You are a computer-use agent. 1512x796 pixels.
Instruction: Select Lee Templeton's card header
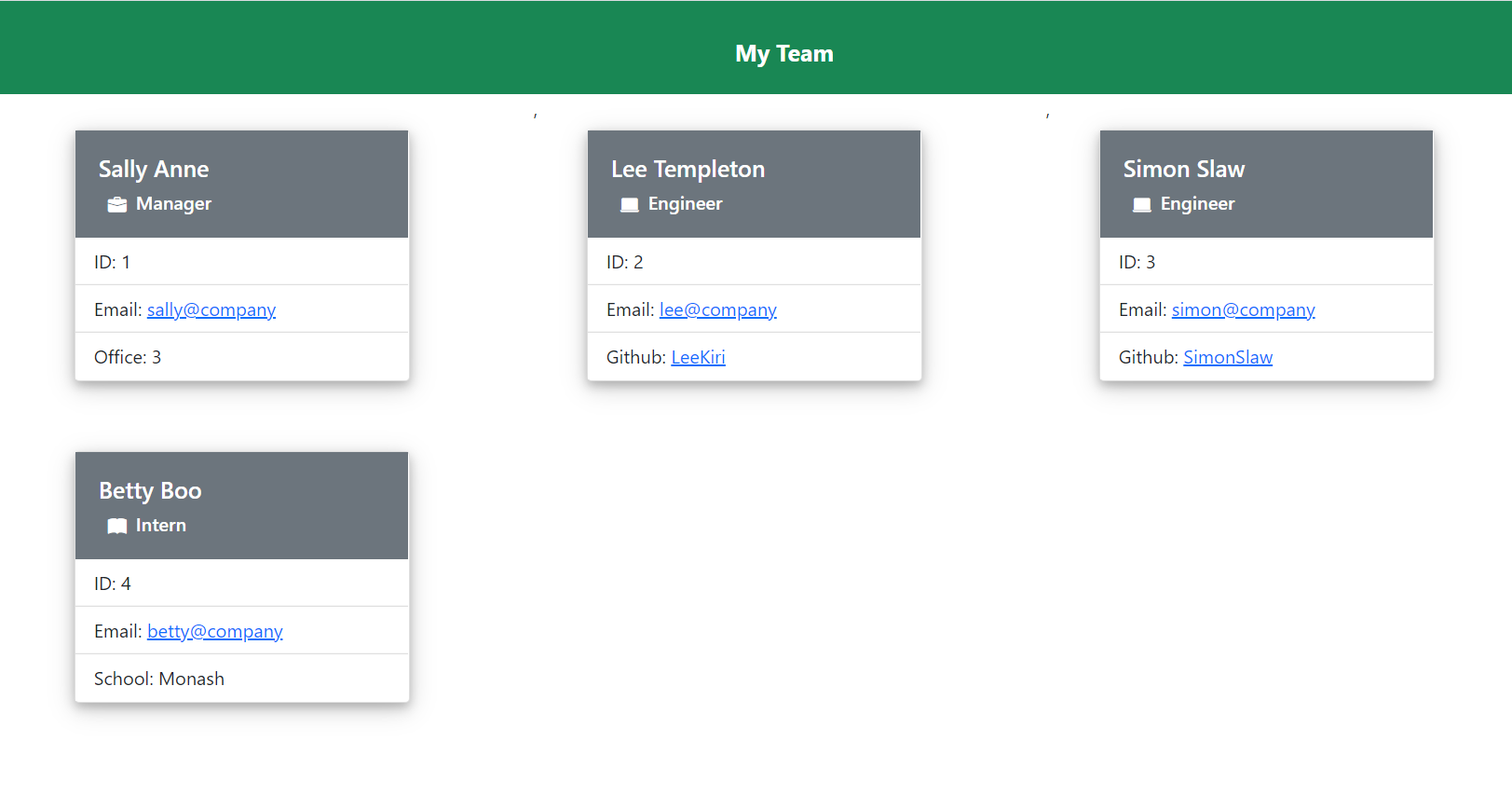pos(754,184)
